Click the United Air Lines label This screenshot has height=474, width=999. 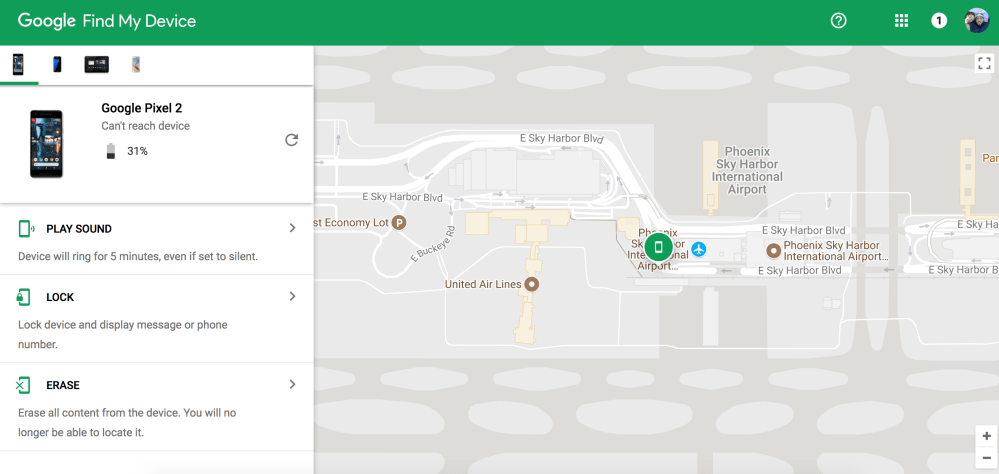[483, 284]
